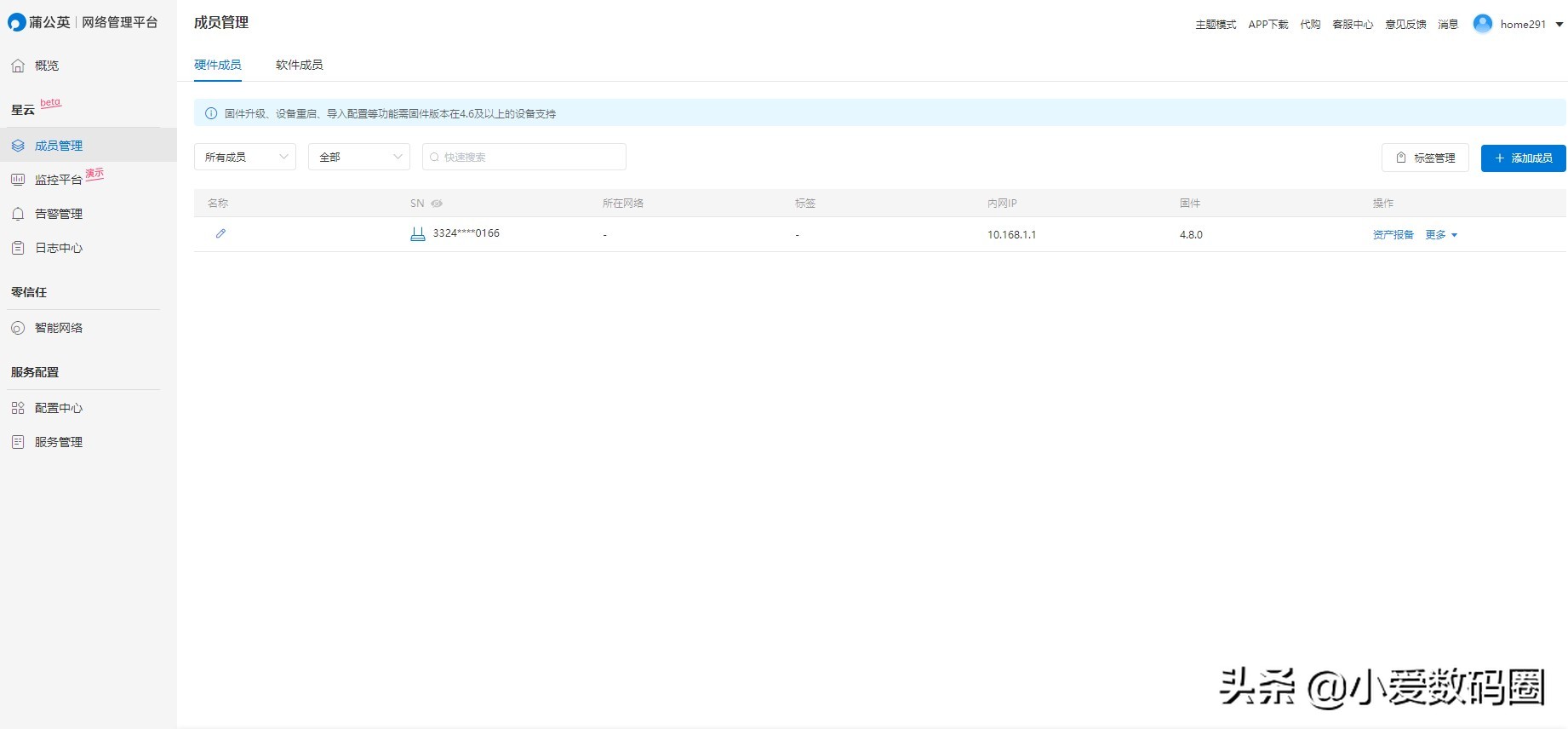This screenshot has width=1568, height=729.
Task: Click the 内网IP column header
Action: [1002, 204]
